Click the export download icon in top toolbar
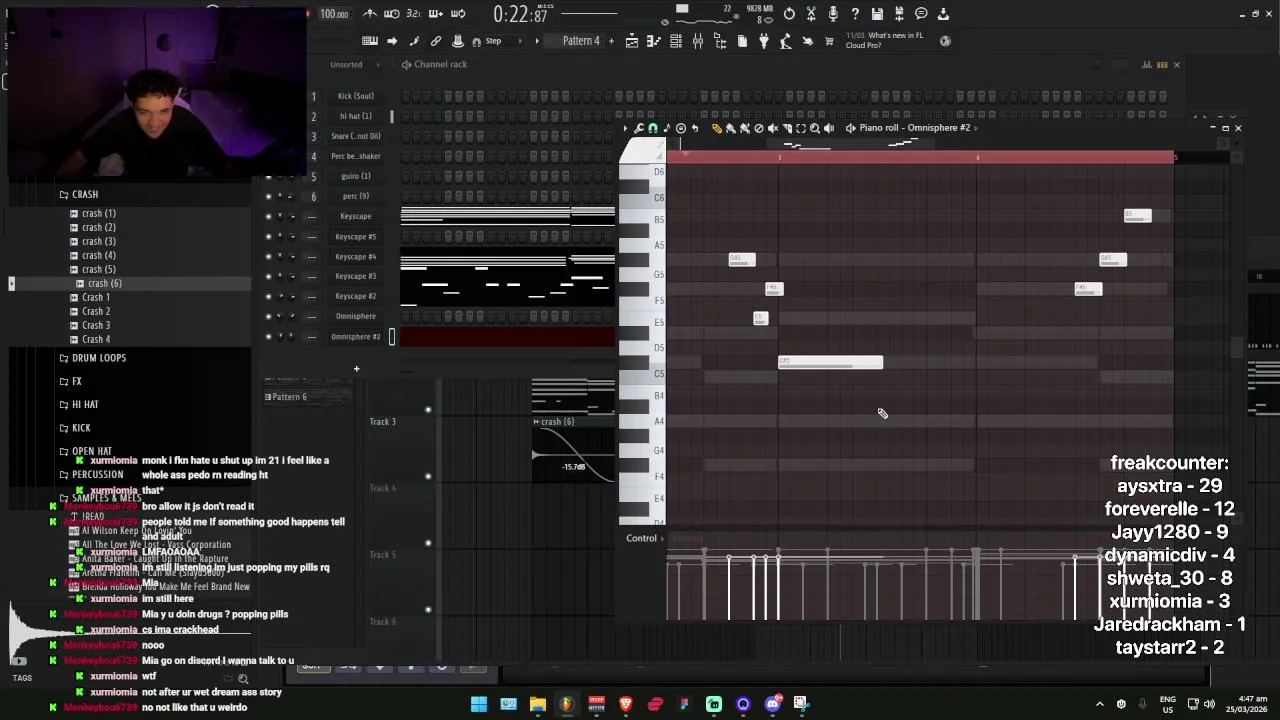1280x720 pixels. [943, 14]
